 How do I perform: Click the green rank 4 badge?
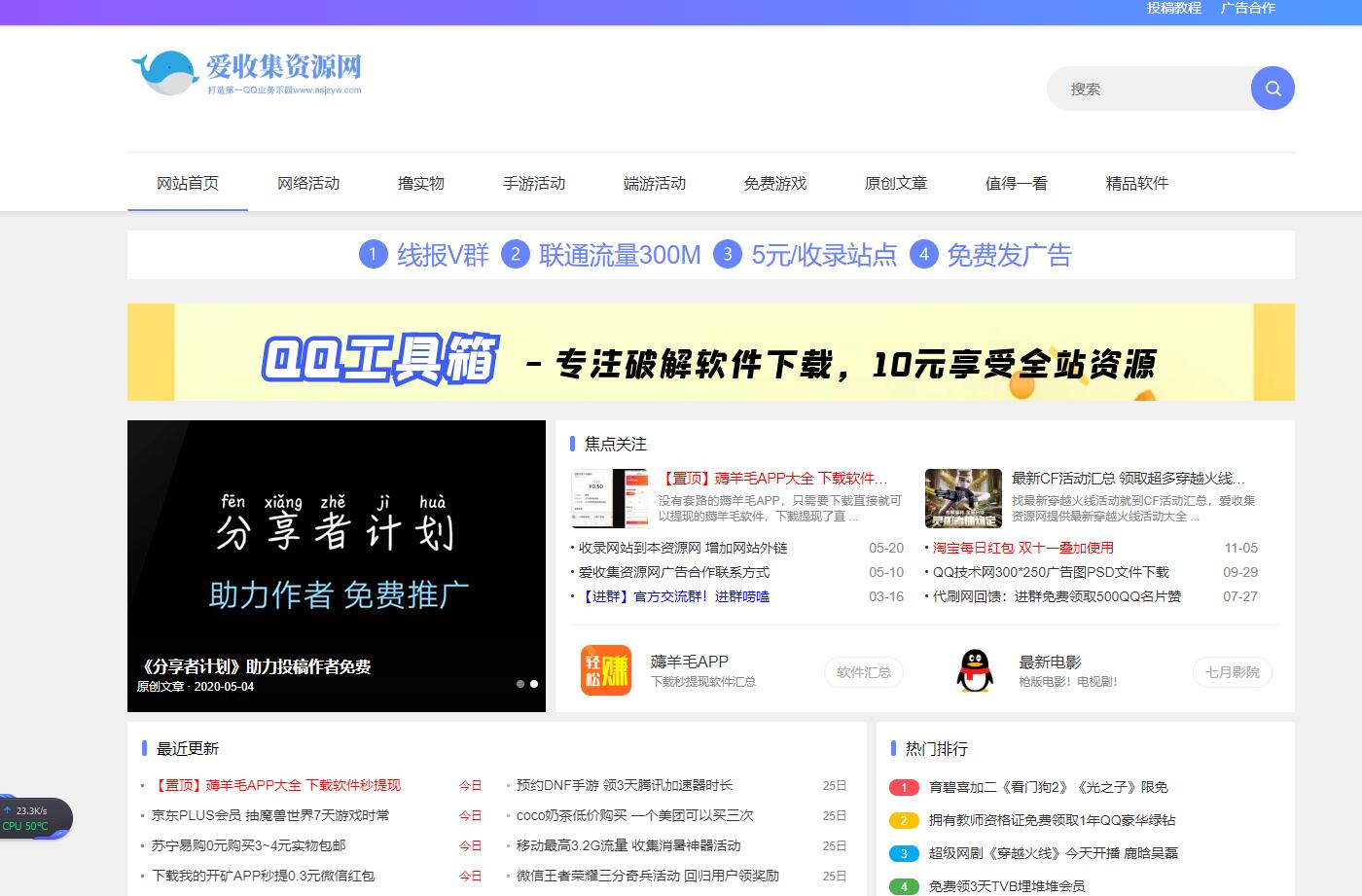coord(904,886)
